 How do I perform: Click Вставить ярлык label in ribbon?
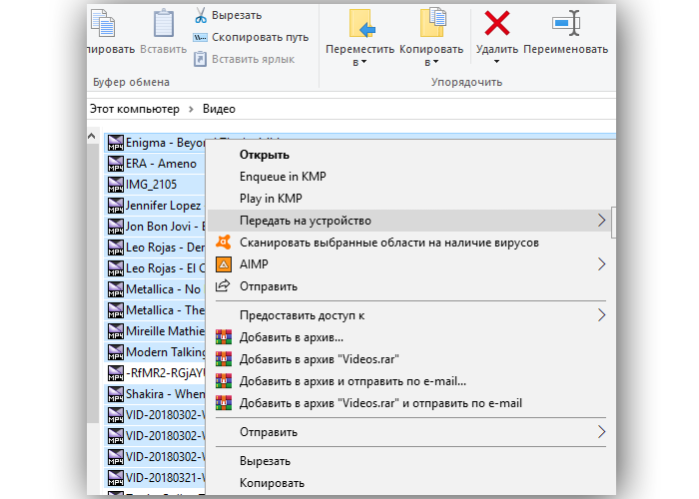pos(253,59)
